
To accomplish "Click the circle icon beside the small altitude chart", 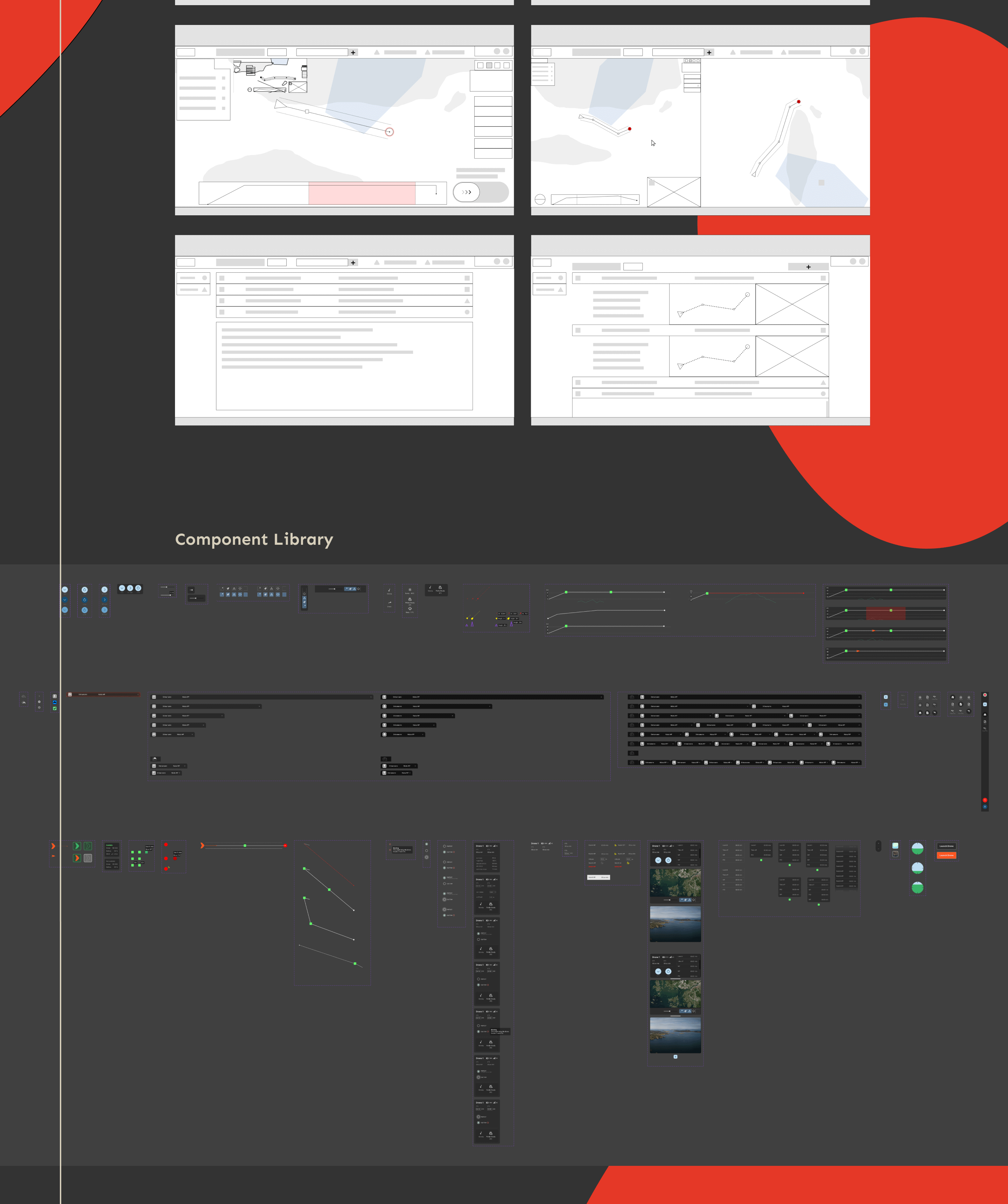I will pos(540,200).
